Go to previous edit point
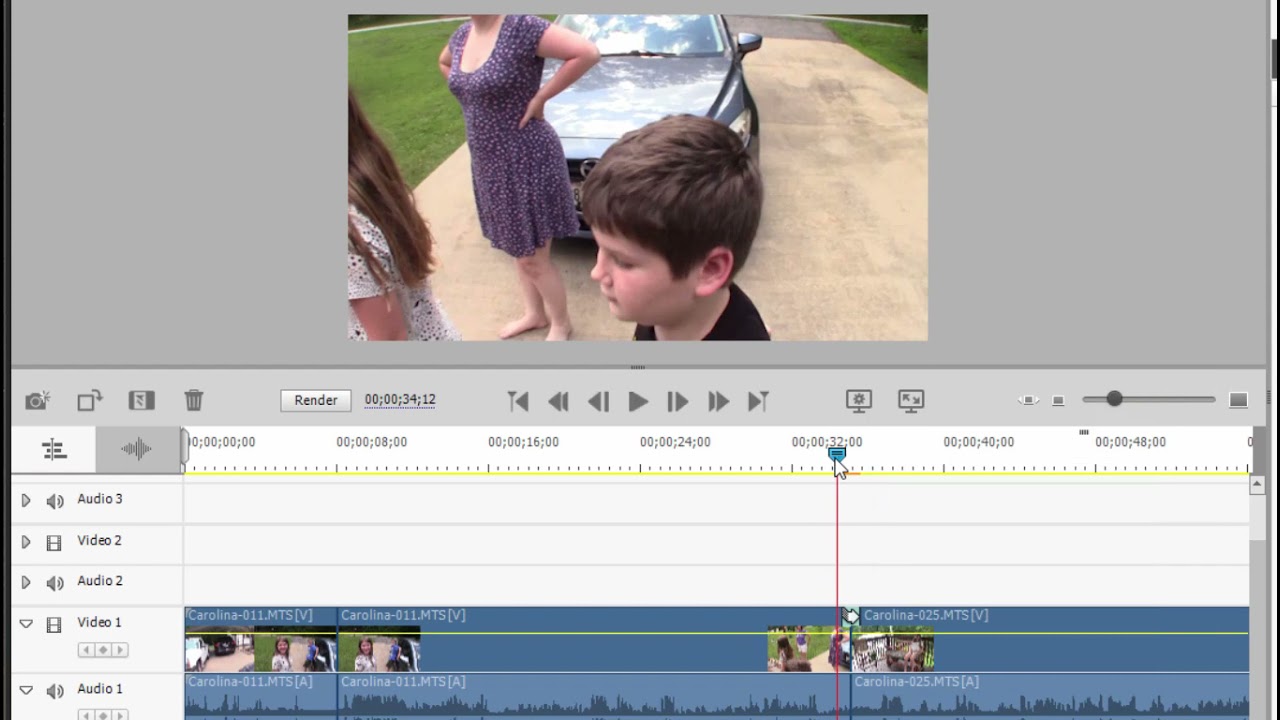1280x720 pixels. [518, 401]
